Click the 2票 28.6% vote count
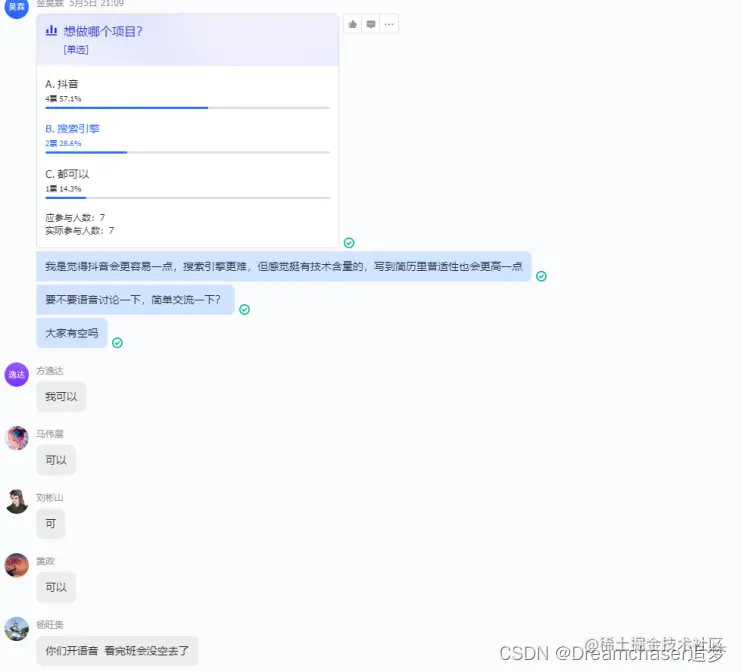The image size is (742, 672). point(63,143)
